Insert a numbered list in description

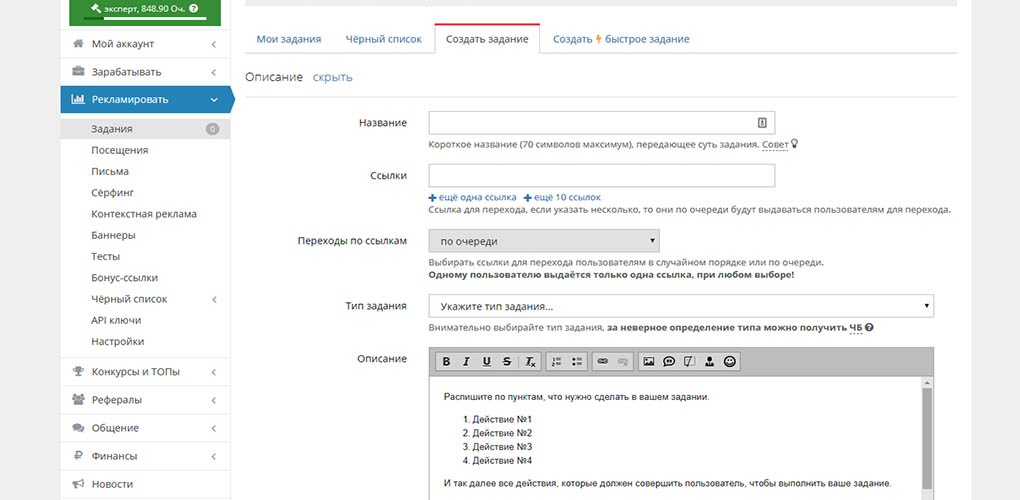556,362
